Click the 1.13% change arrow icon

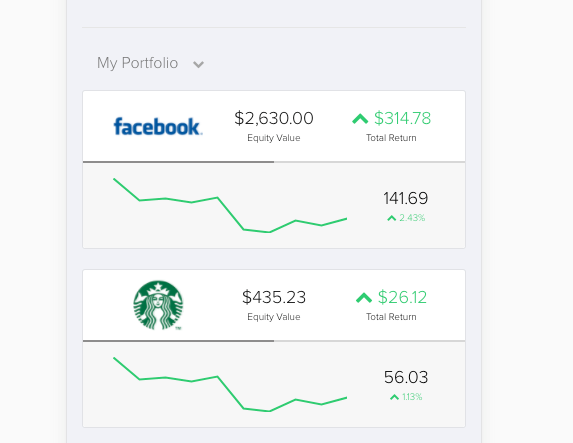(x=394, y=397)
